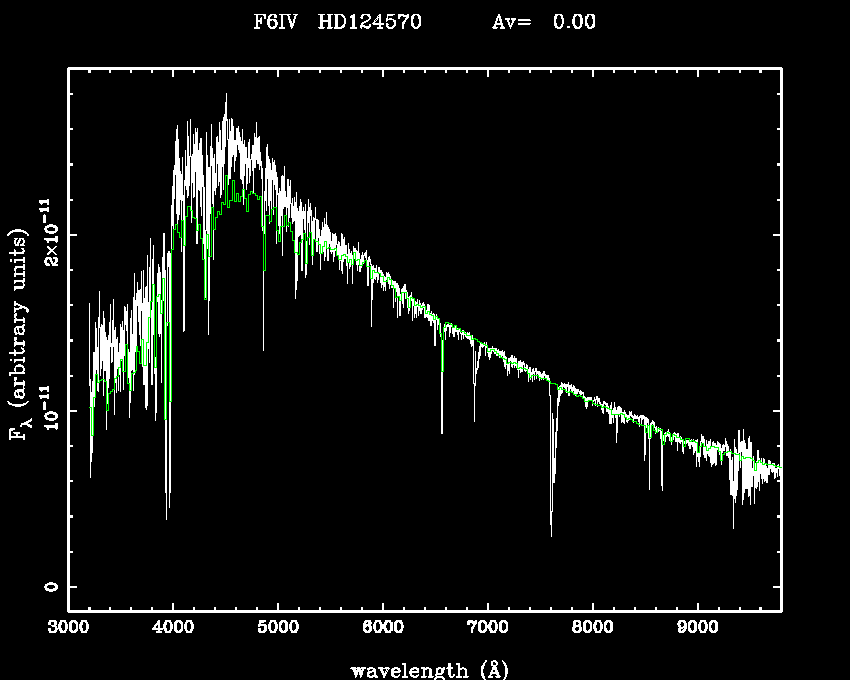
Task: Click the absorption dip bottom near 9350 Å
Action: pos(733,526)
